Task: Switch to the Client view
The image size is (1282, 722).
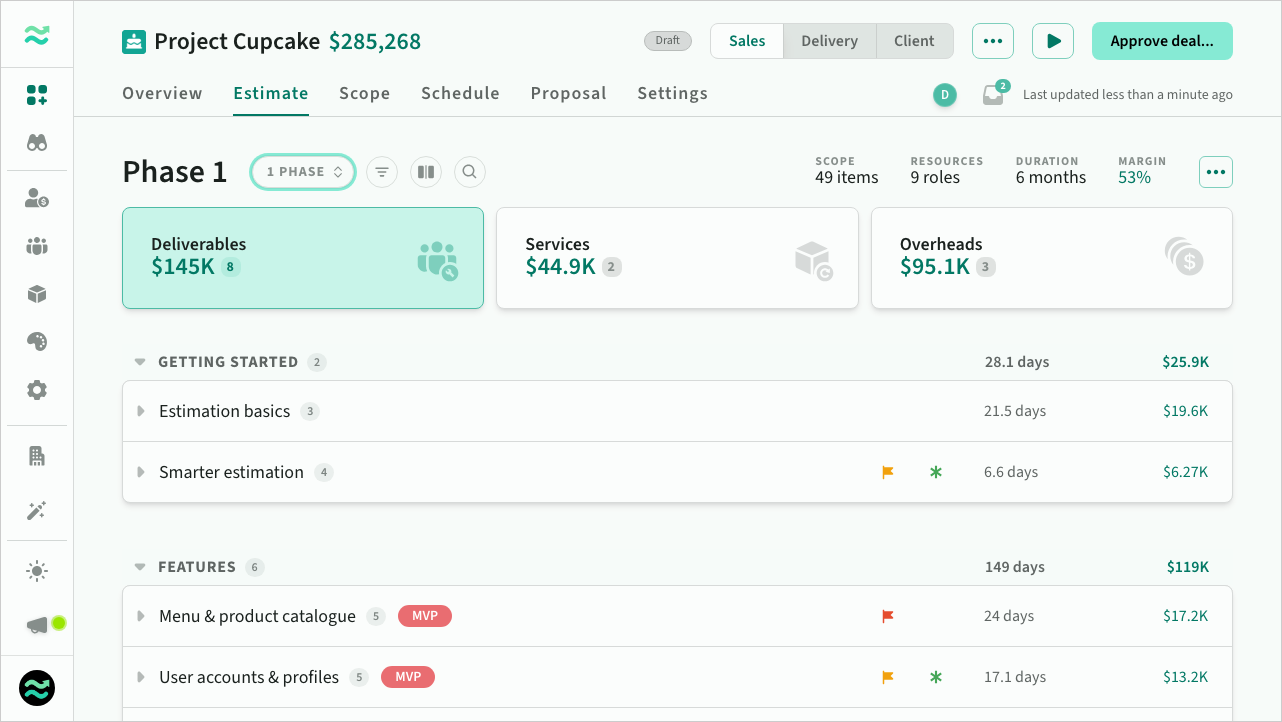Action: [915, 41]
